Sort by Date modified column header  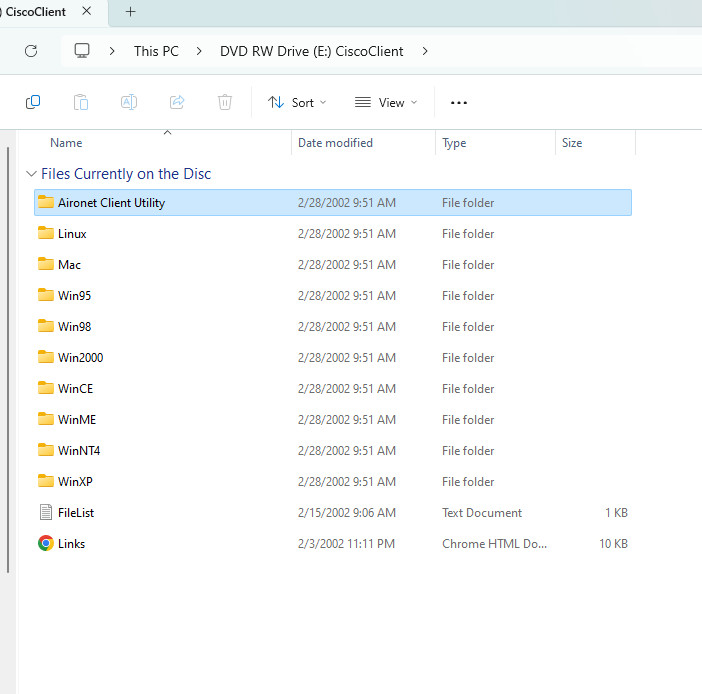(335, 143)
